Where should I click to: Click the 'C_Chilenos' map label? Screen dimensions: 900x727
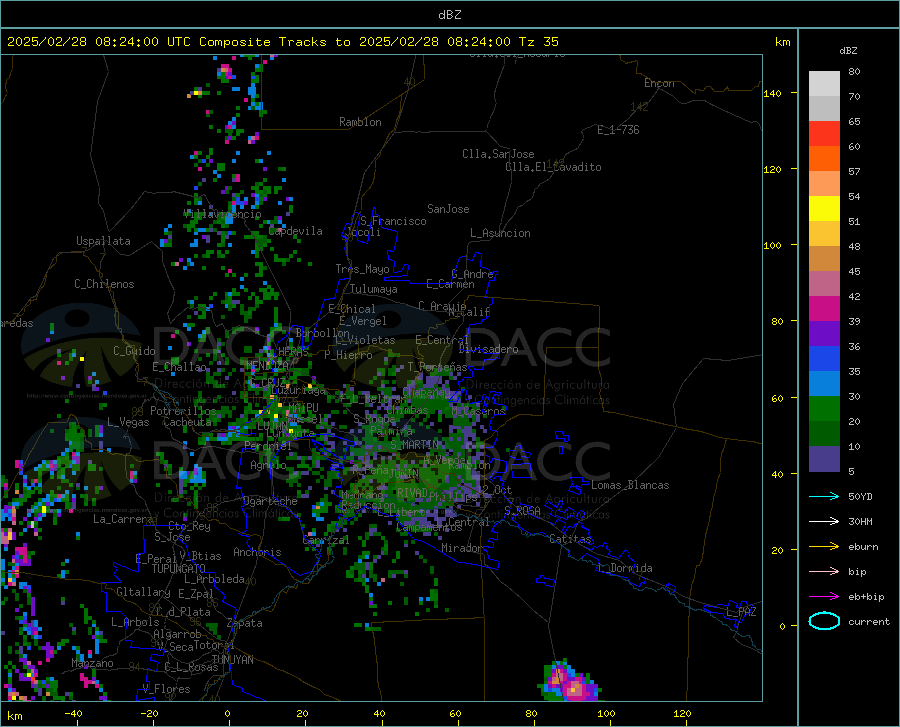click(x=104, y=284)
